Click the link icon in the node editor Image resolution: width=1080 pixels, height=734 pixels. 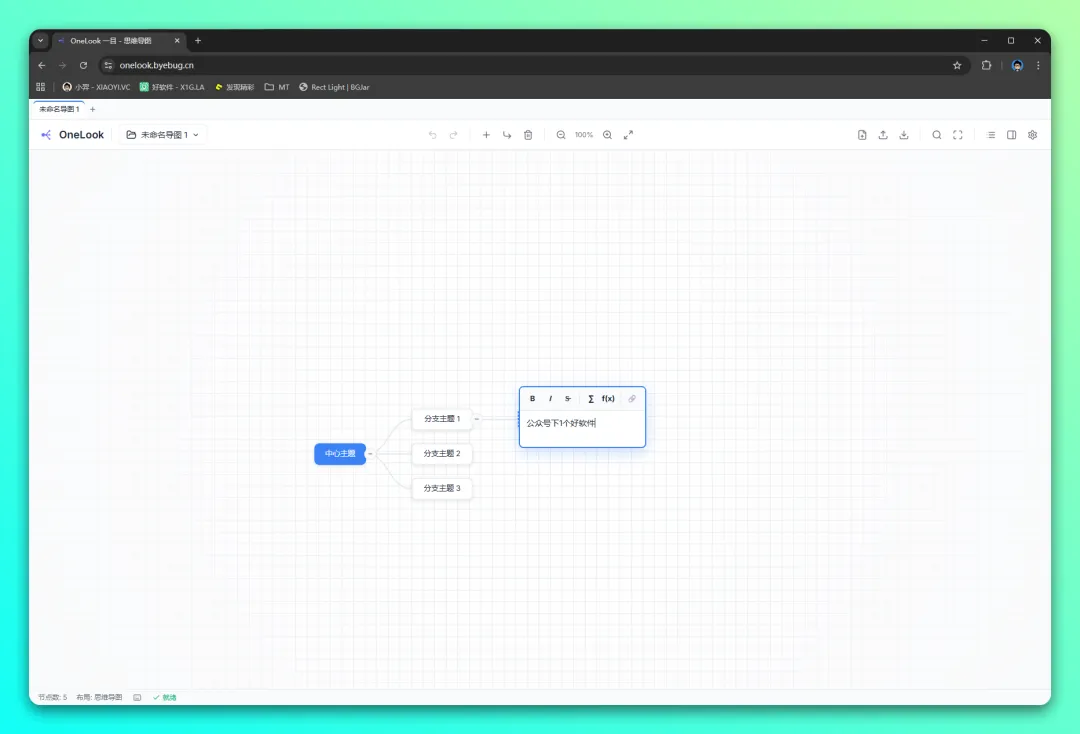tap(632, 399)
